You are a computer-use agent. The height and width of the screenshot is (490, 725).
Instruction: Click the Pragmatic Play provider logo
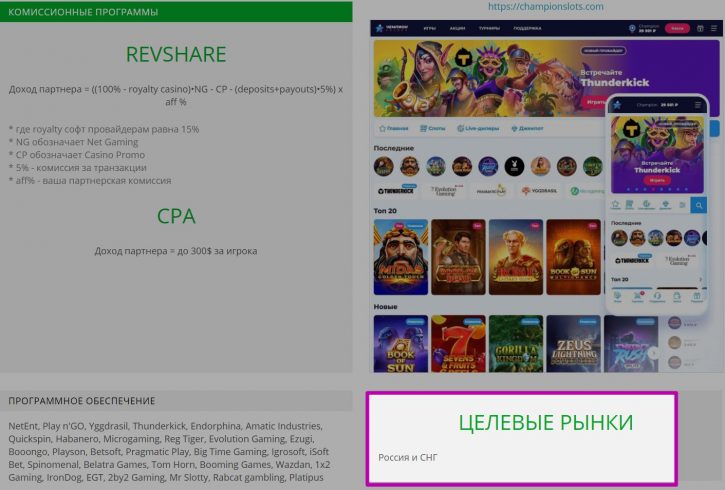pos(491,190)
